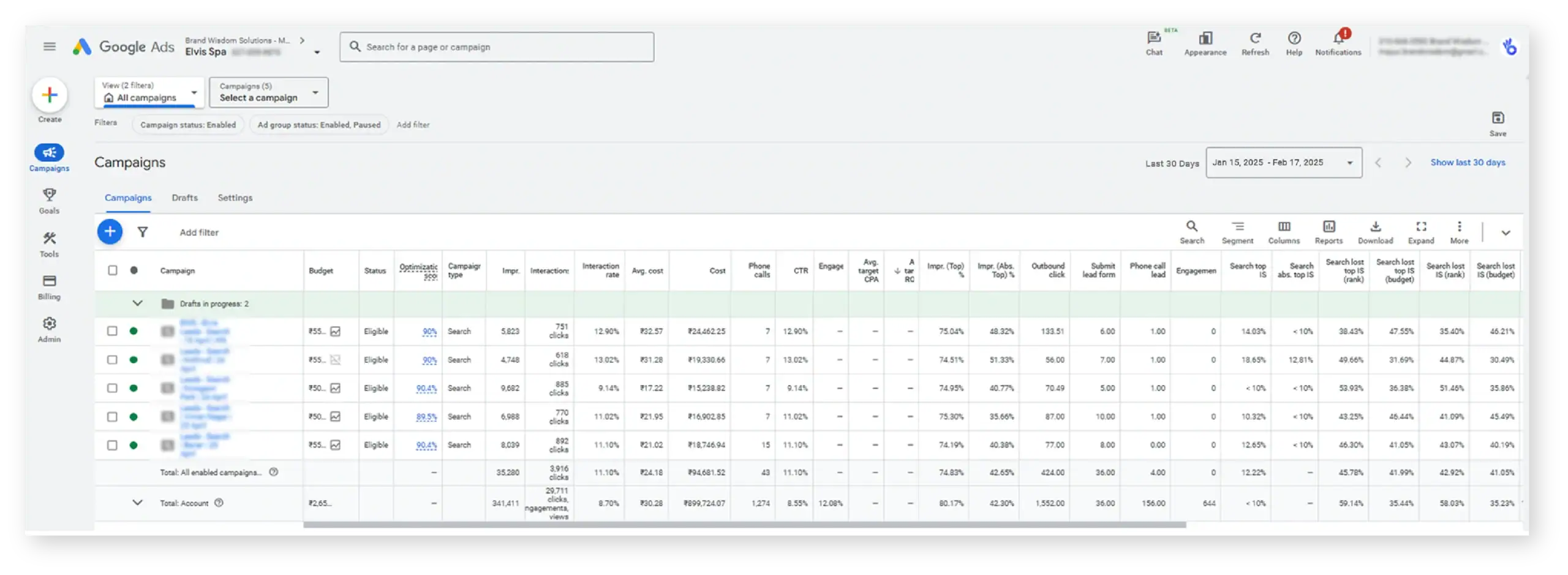Open the Select a campaign dropdown
Viewport: 1568px width, 575px height.
point(268,92)
